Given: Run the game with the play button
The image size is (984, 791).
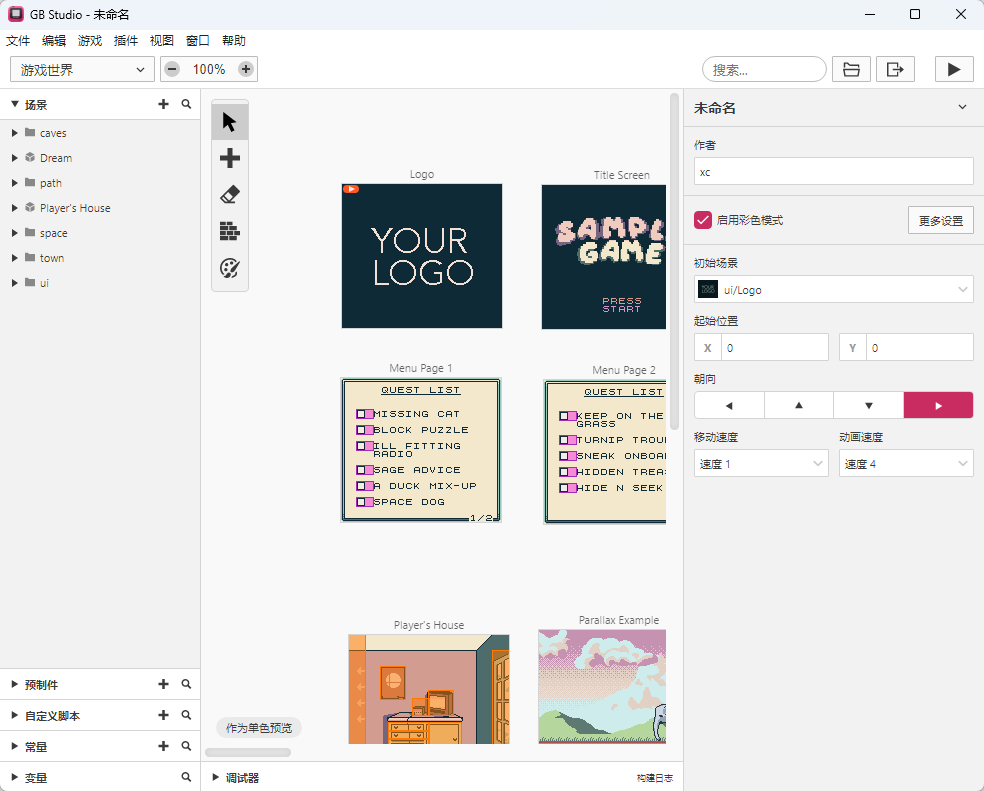Looking at the screenshot, I should tap(954, 69).
